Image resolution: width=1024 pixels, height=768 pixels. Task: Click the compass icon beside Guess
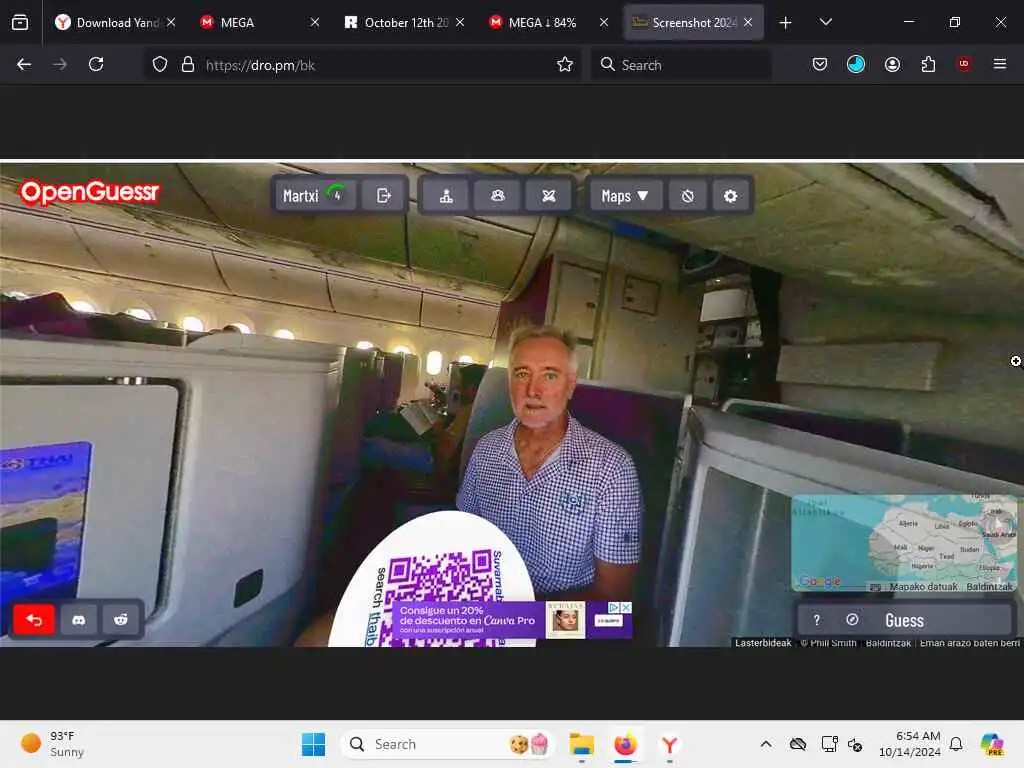point(852,620)
